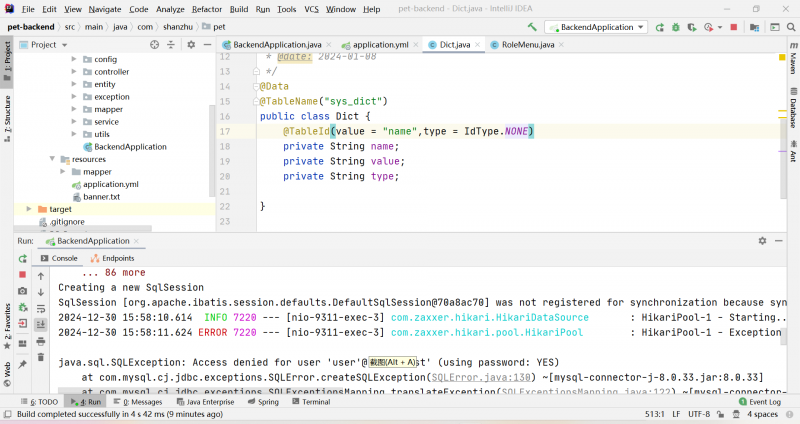800x424 pixels.
Task: Clear console with trash icon
Action: click(41, 357)
